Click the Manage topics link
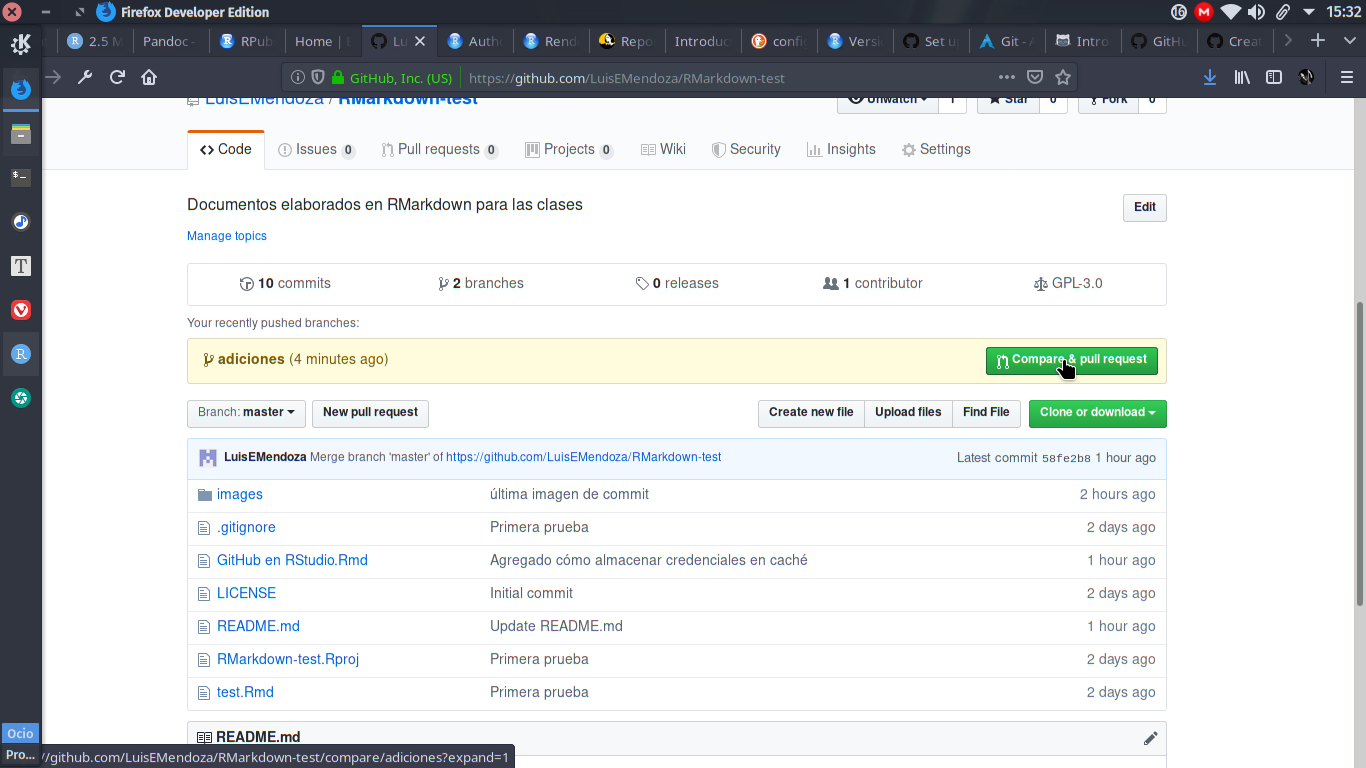The width and height of the screenshot is (1366, 768). click(227, 236)
